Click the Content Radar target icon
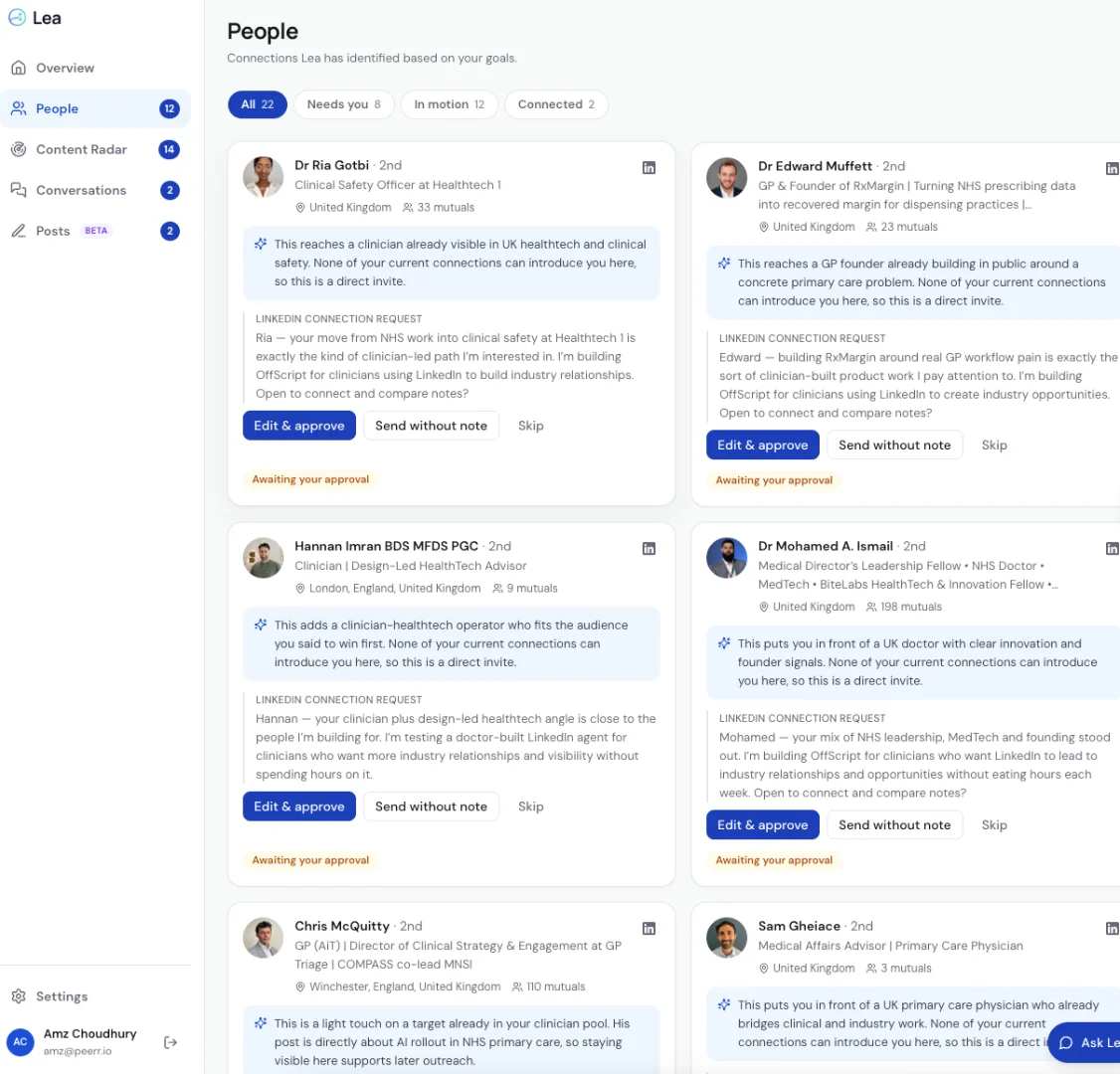Viewport: 1120px width, 1074px height. [19, 149]
